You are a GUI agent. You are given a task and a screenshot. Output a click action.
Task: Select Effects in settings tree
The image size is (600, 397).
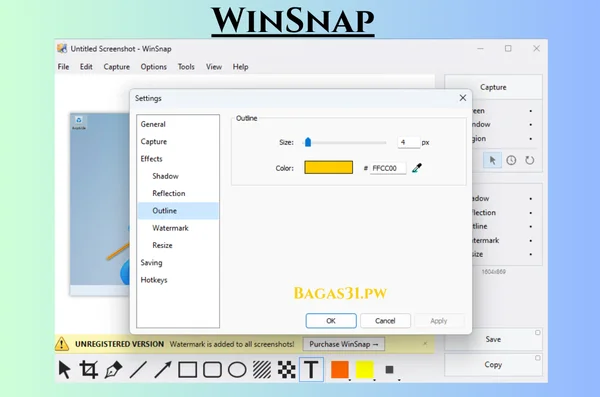click(x=178, y=159)
